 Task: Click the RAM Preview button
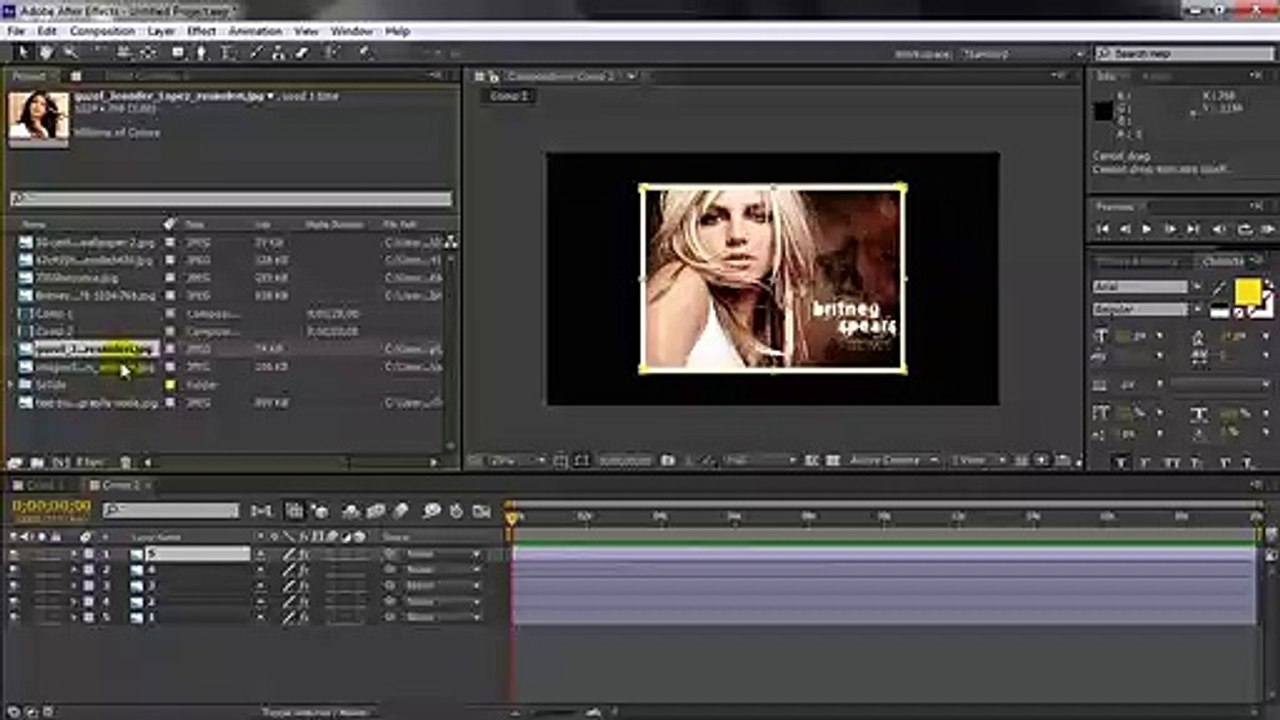click(x=1269, y=229)
